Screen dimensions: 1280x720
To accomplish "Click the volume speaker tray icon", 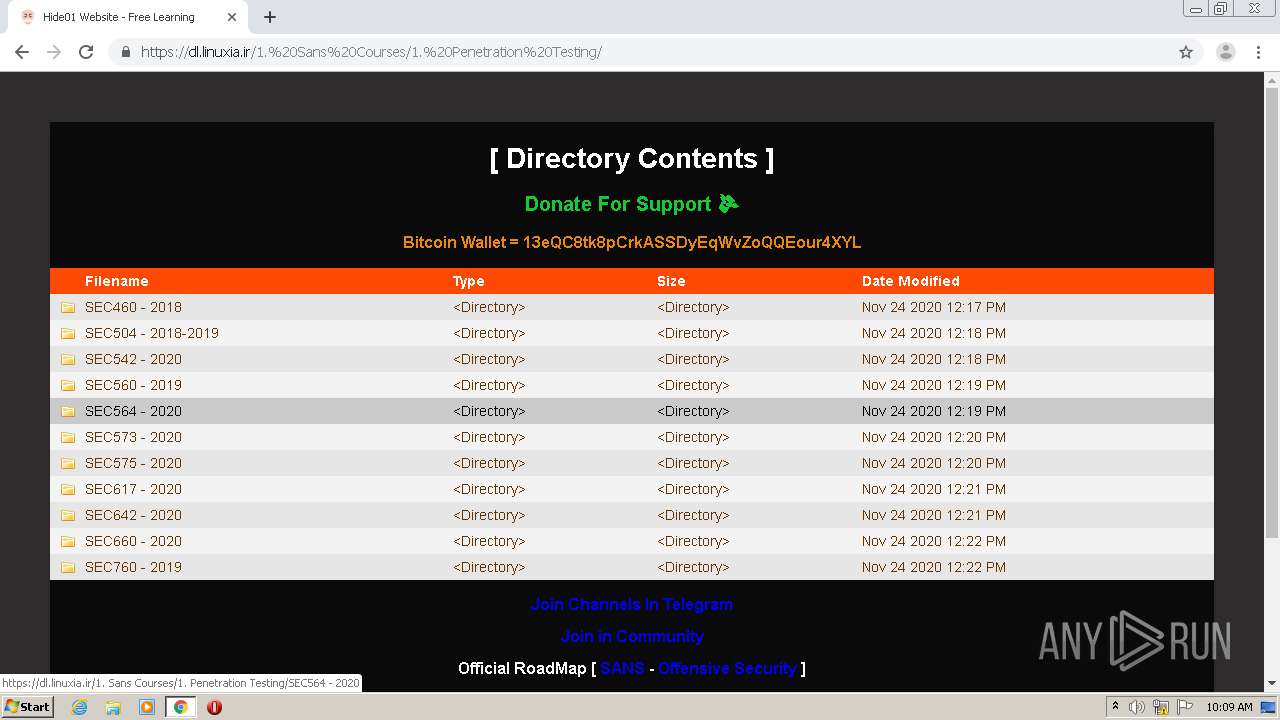I will 1137,707.
